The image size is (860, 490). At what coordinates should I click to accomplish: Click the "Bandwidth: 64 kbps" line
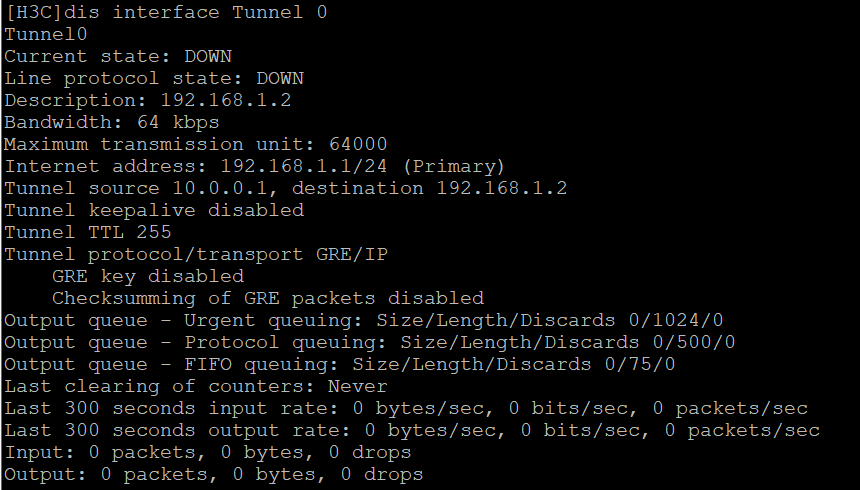click(111, 122)
